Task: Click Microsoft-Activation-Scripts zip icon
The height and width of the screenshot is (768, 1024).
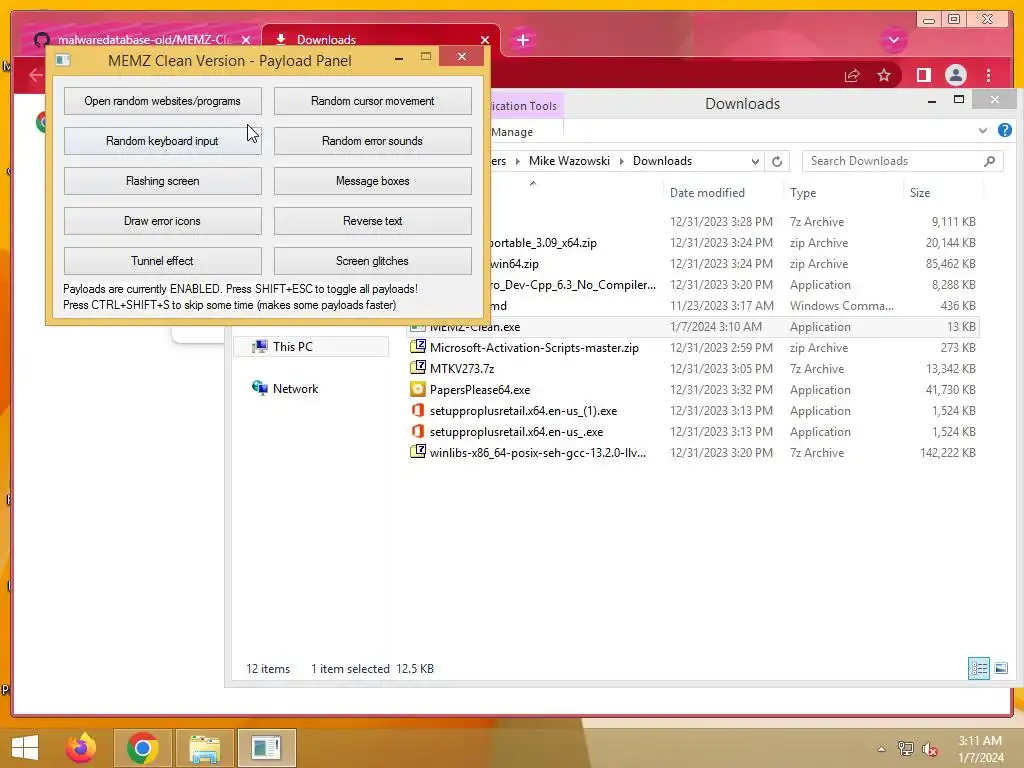Action: (417, 347)
